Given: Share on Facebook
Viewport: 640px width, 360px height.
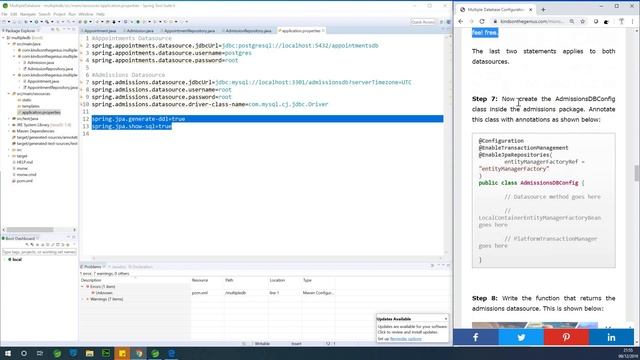Looking at the screenshot, I should tap(476, 337).
